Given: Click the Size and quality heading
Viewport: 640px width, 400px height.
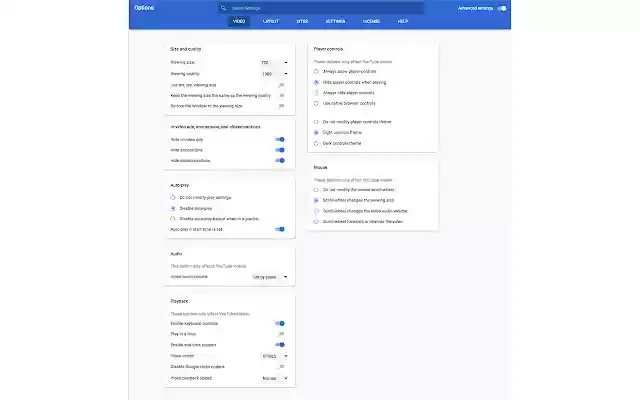Looking at the screenshot, I should coord(186,49).
